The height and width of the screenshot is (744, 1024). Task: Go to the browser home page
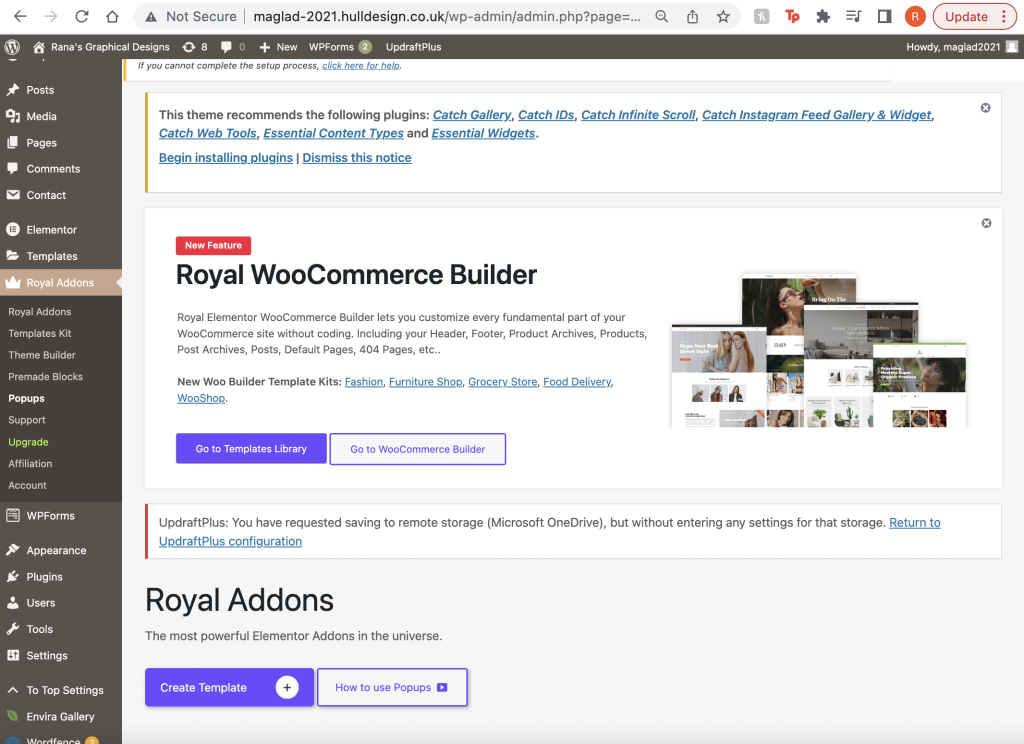tap(112, 17)
